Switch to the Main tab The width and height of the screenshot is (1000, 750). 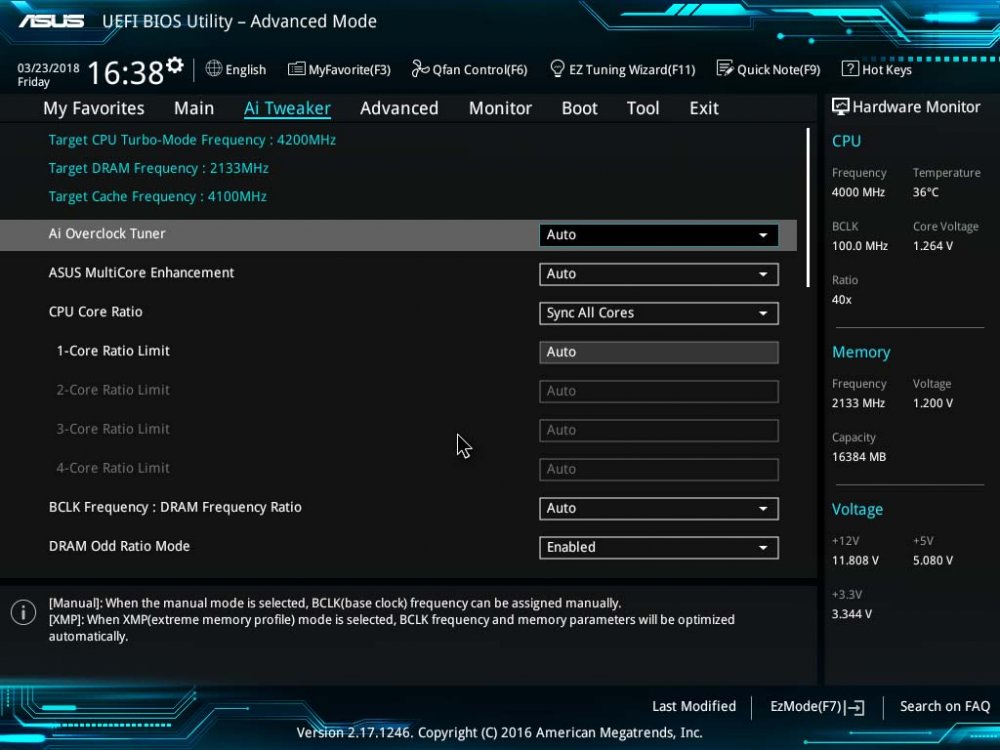click(194, 108)
